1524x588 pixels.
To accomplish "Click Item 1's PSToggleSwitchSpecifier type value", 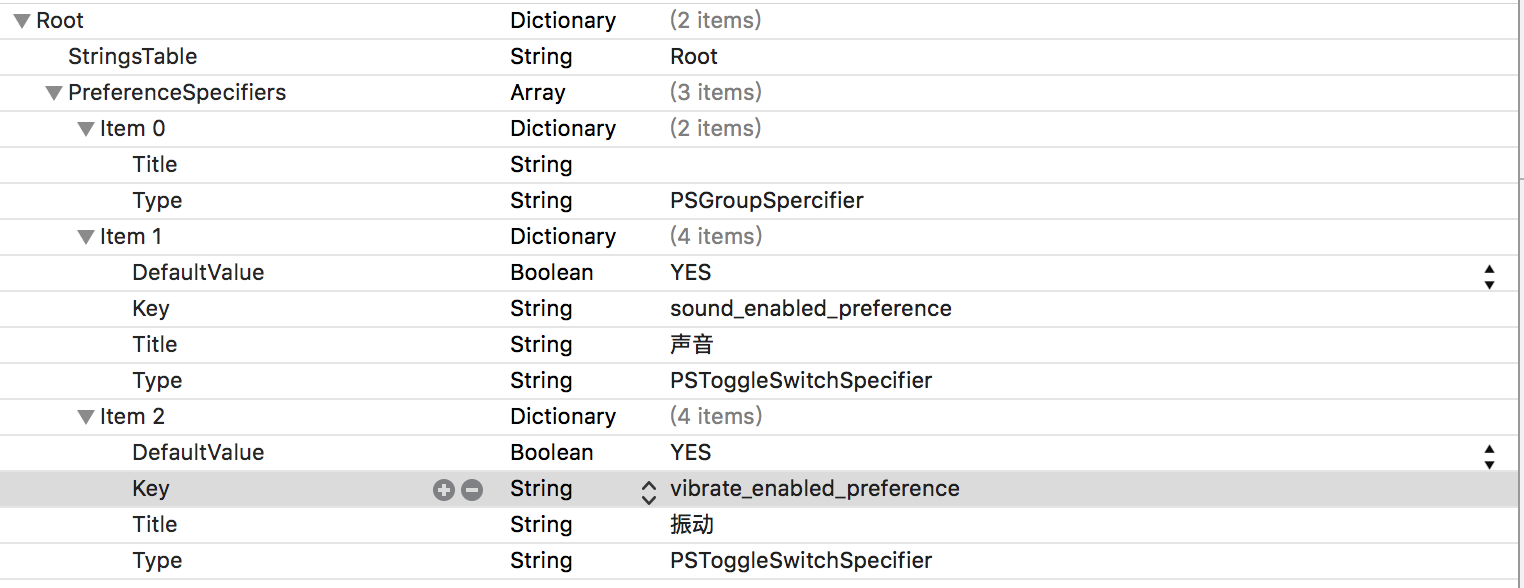I will coord(800,381).
